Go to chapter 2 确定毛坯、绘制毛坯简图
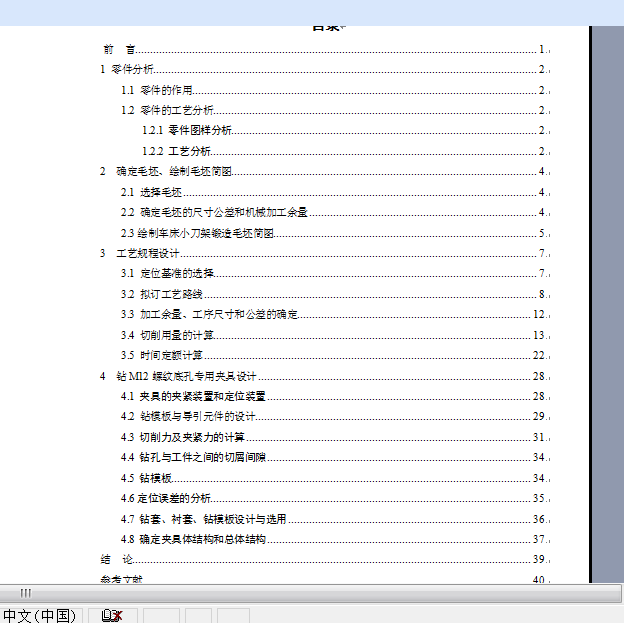 coord(324,171)
